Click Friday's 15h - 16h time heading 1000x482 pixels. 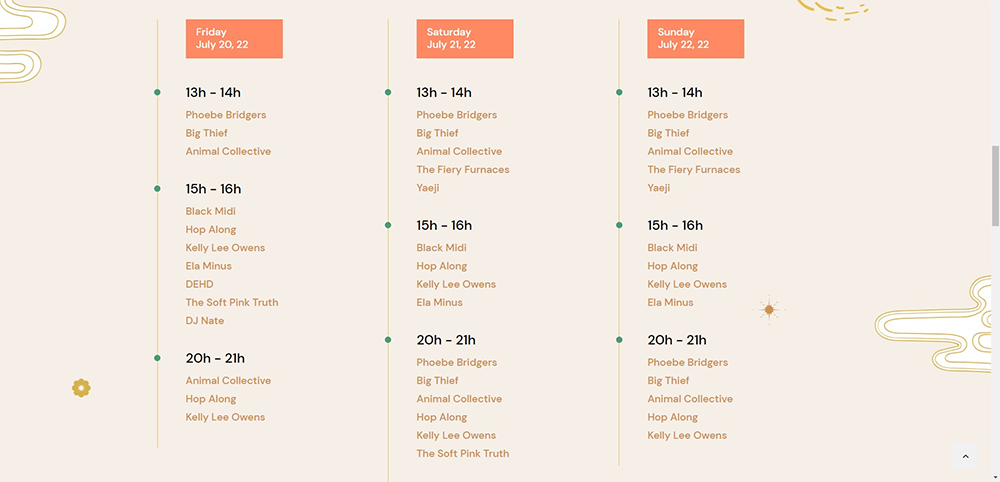[x=213, y=189]
